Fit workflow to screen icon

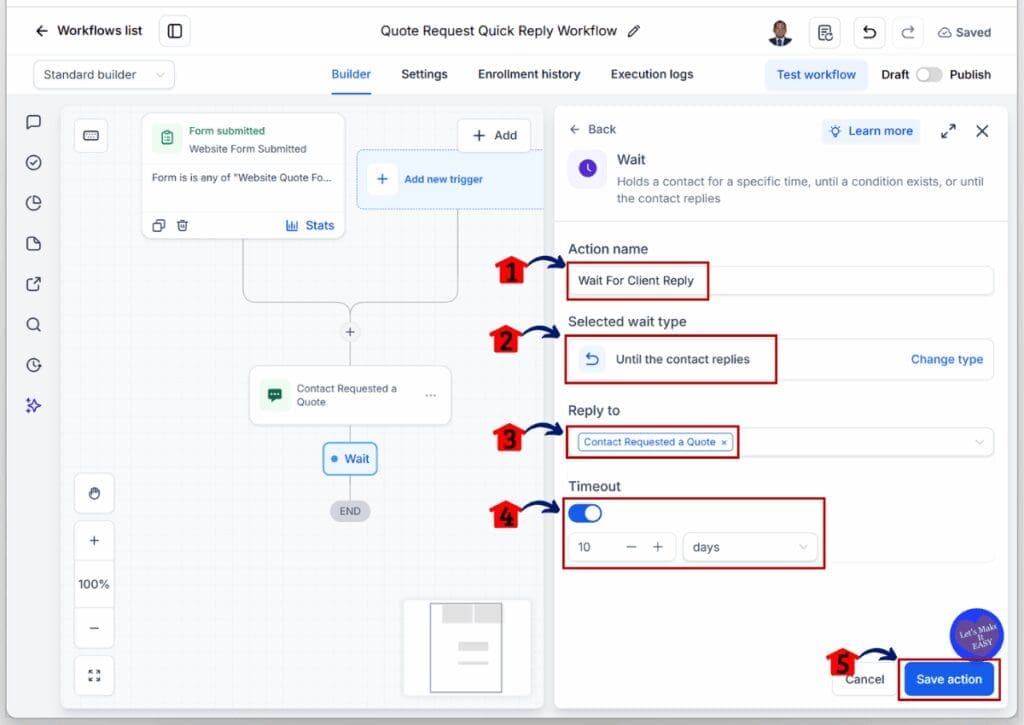tap(94, 675)
